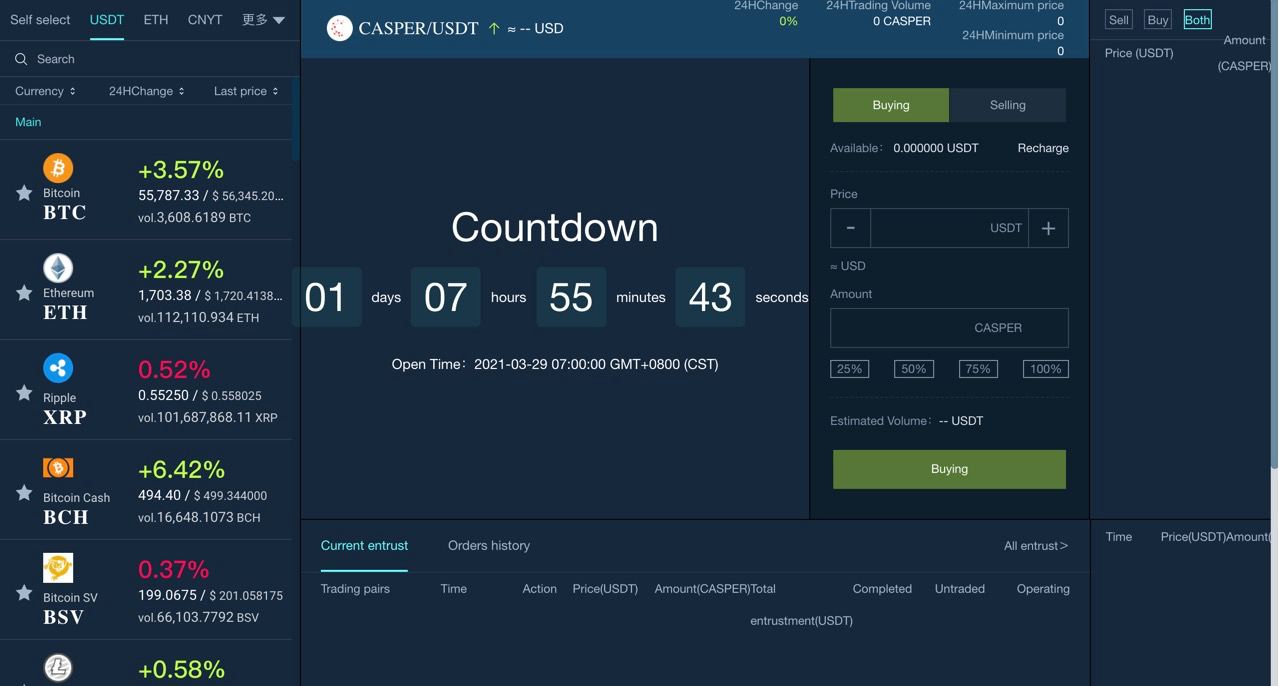Image resolution: width=1279 pixels, height=686 pixels.
Task: Open the Current entrust tab
Action: pyautogui.click(x=364, y=546)
